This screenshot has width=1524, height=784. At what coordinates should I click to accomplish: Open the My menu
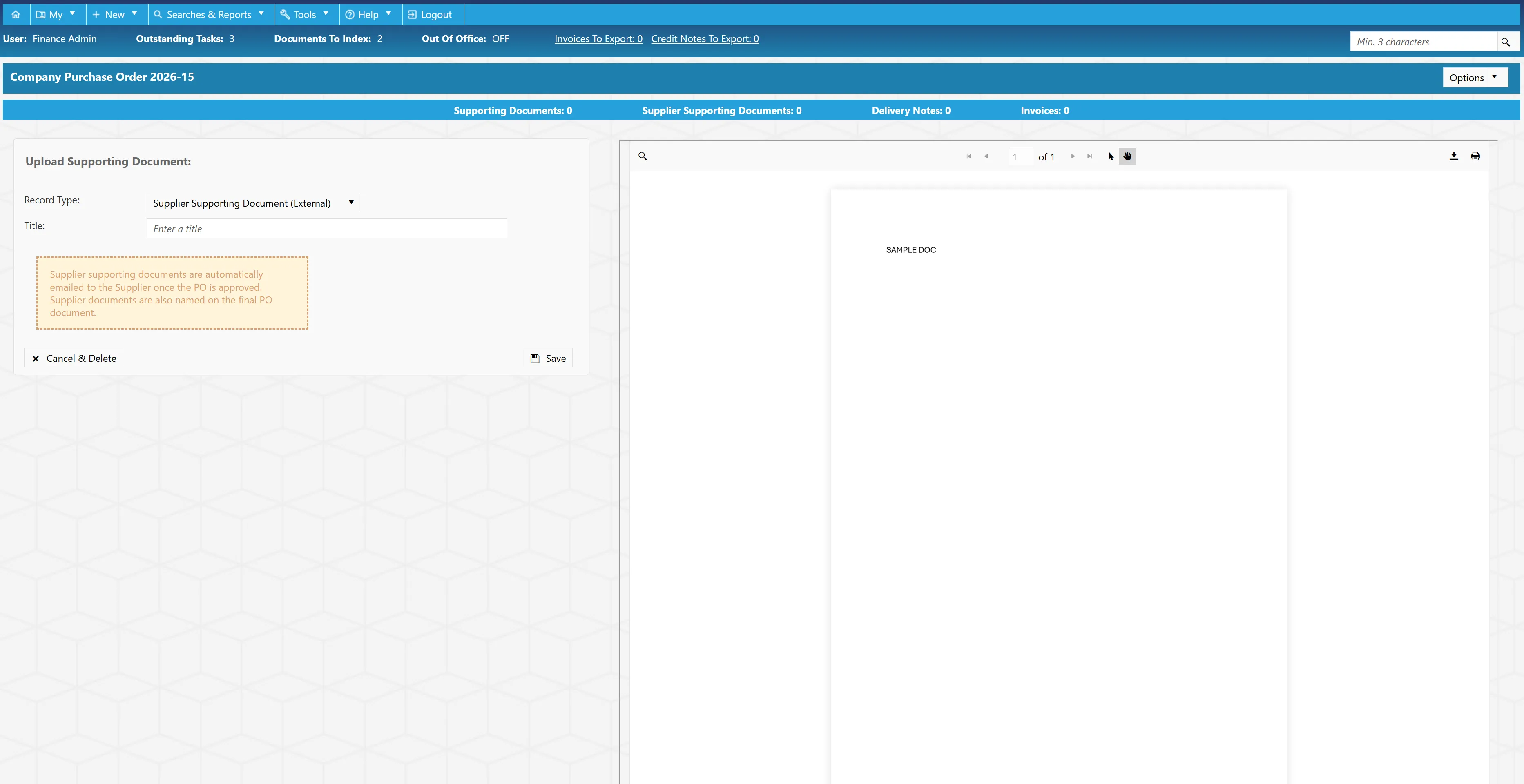point(56,14)
